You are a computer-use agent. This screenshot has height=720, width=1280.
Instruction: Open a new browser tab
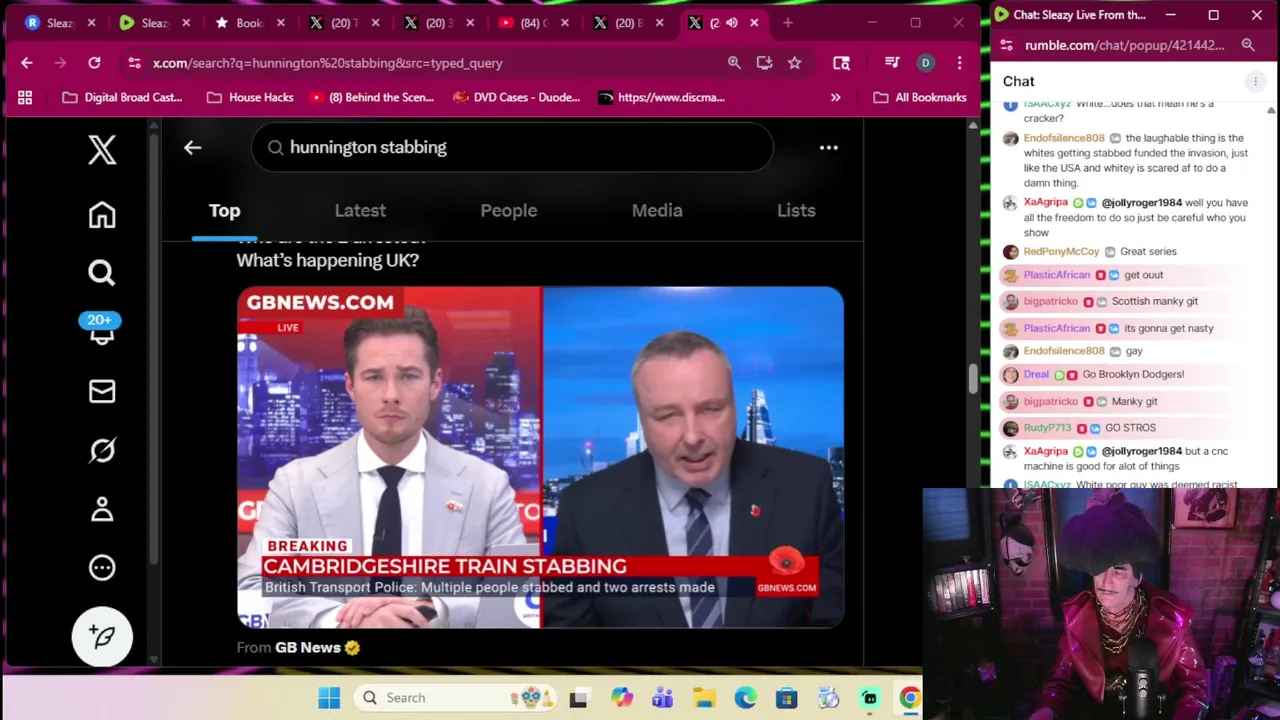[x=788, y=22]
